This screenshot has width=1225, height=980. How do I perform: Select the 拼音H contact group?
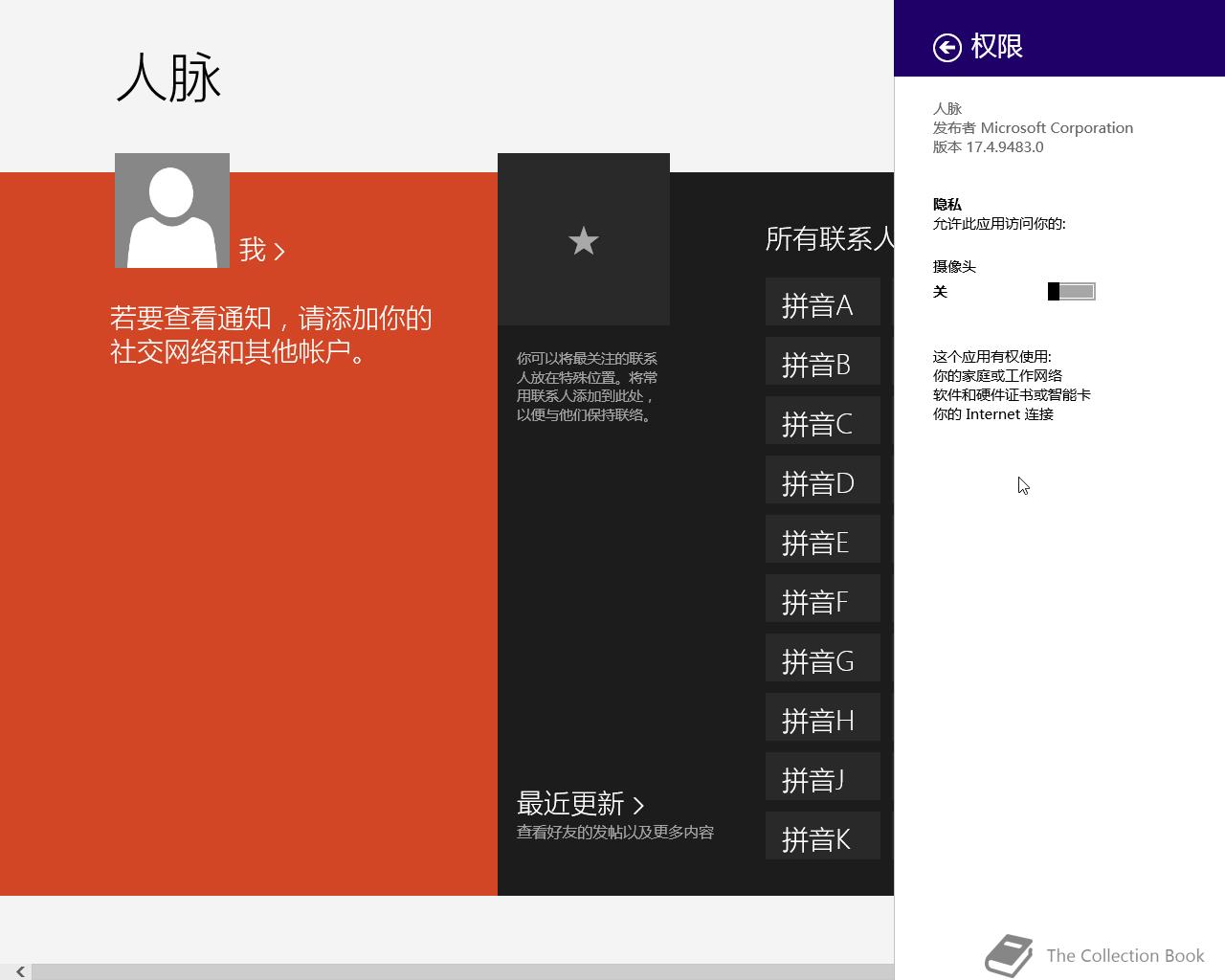[x=823, y=717]
